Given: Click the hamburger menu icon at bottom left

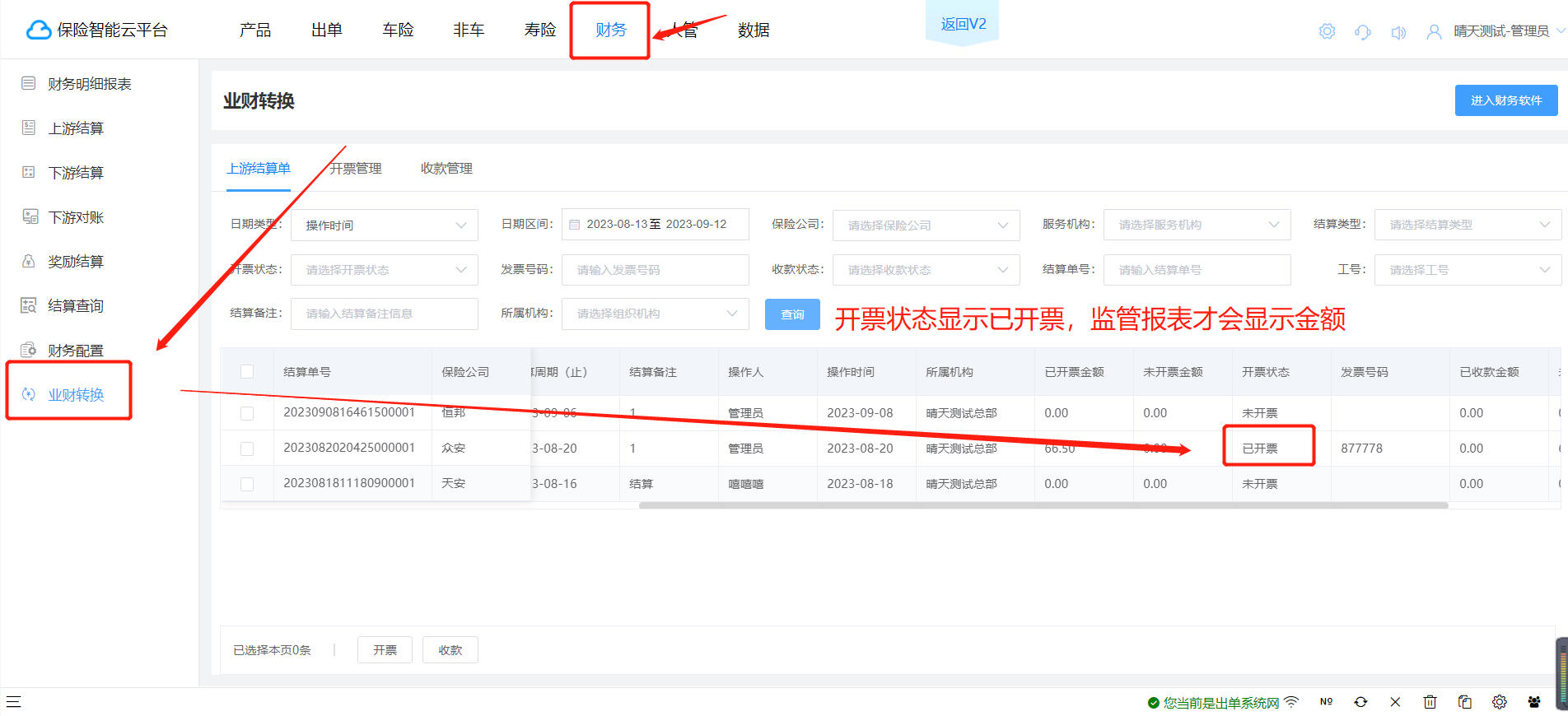Looking at the screenshot, I should 13,702.
